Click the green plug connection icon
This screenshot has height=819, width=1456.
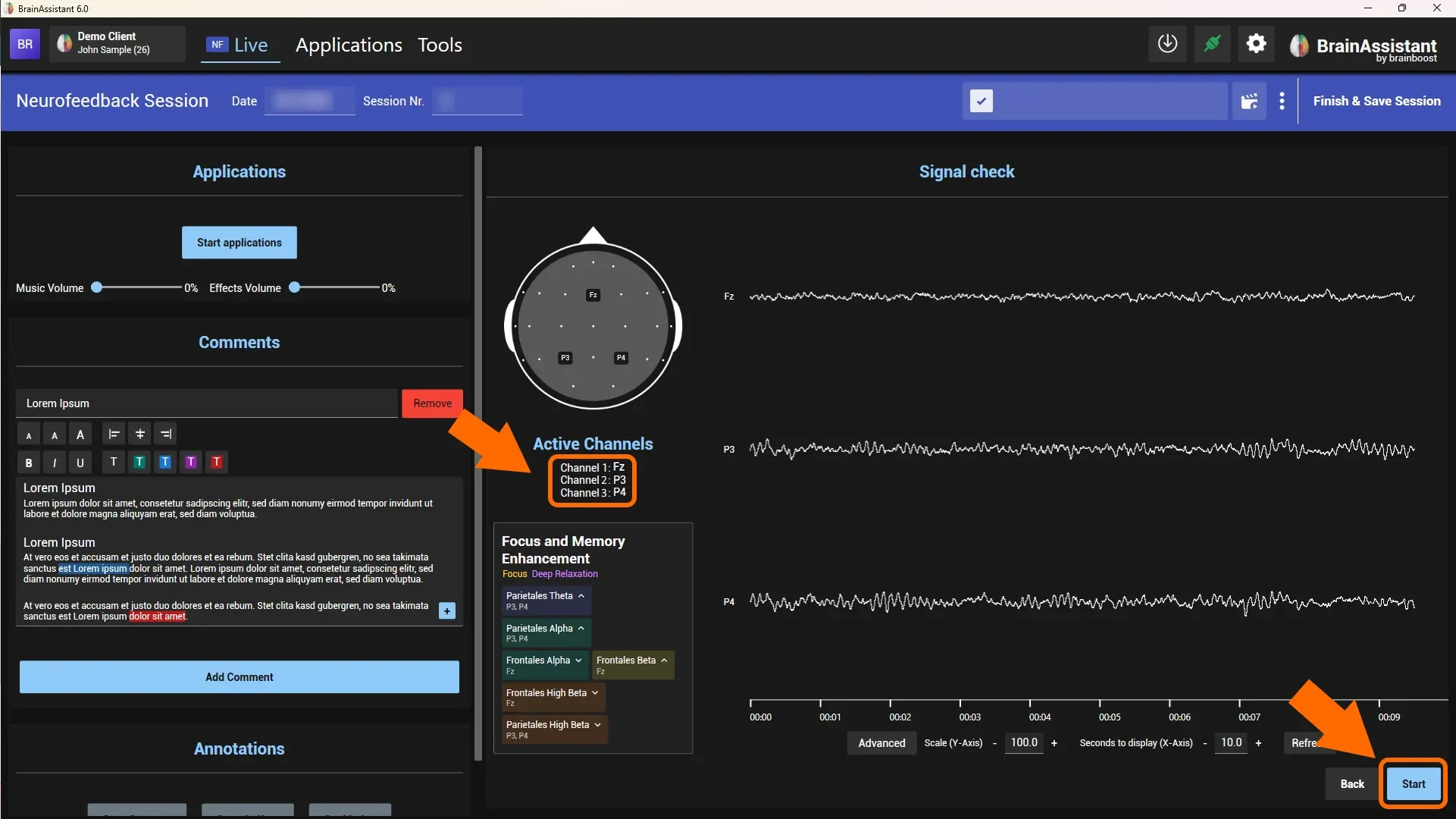(1212, 44)
